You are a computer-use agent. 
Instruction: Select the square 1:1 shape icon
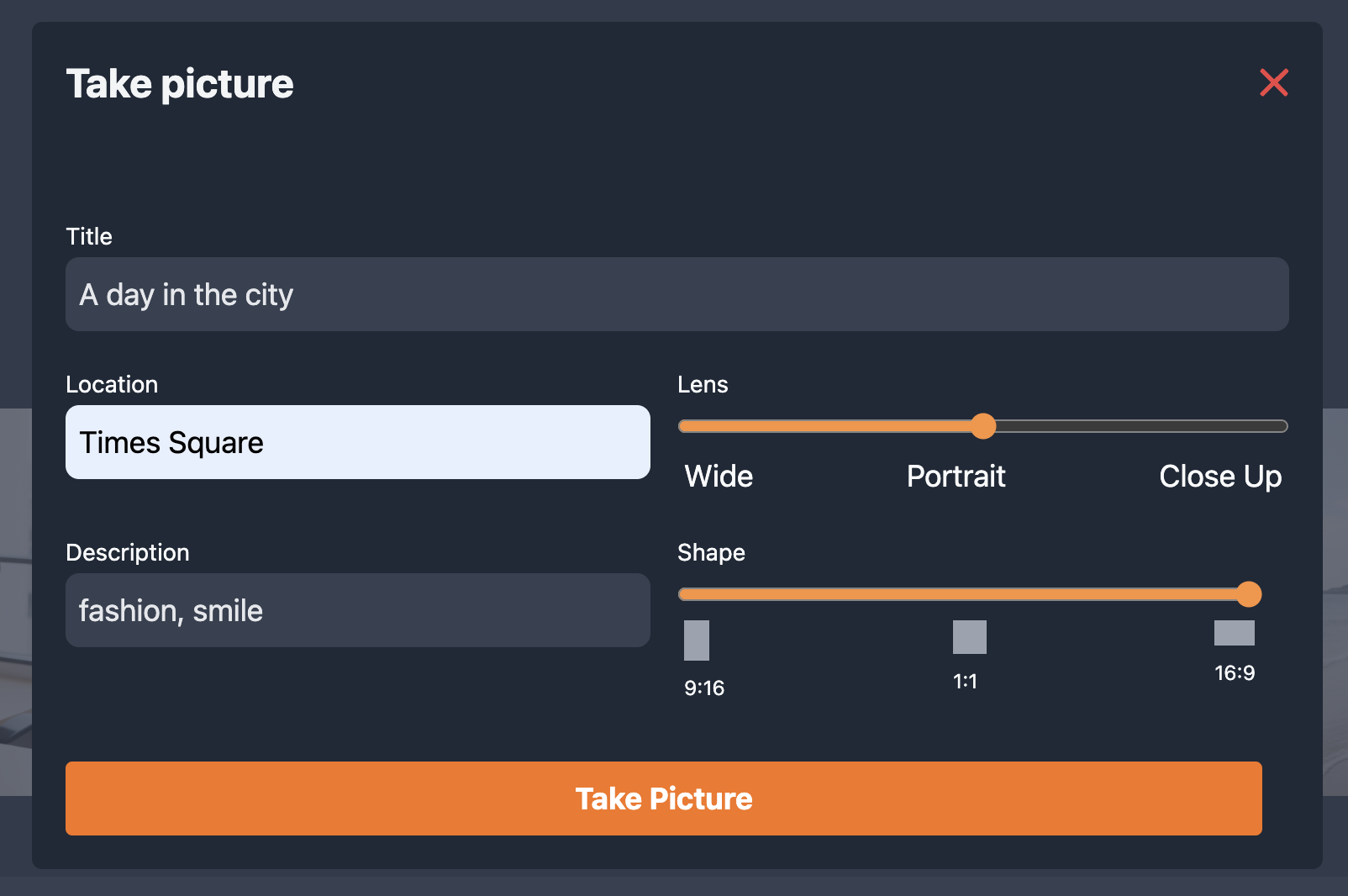(969, 637)
